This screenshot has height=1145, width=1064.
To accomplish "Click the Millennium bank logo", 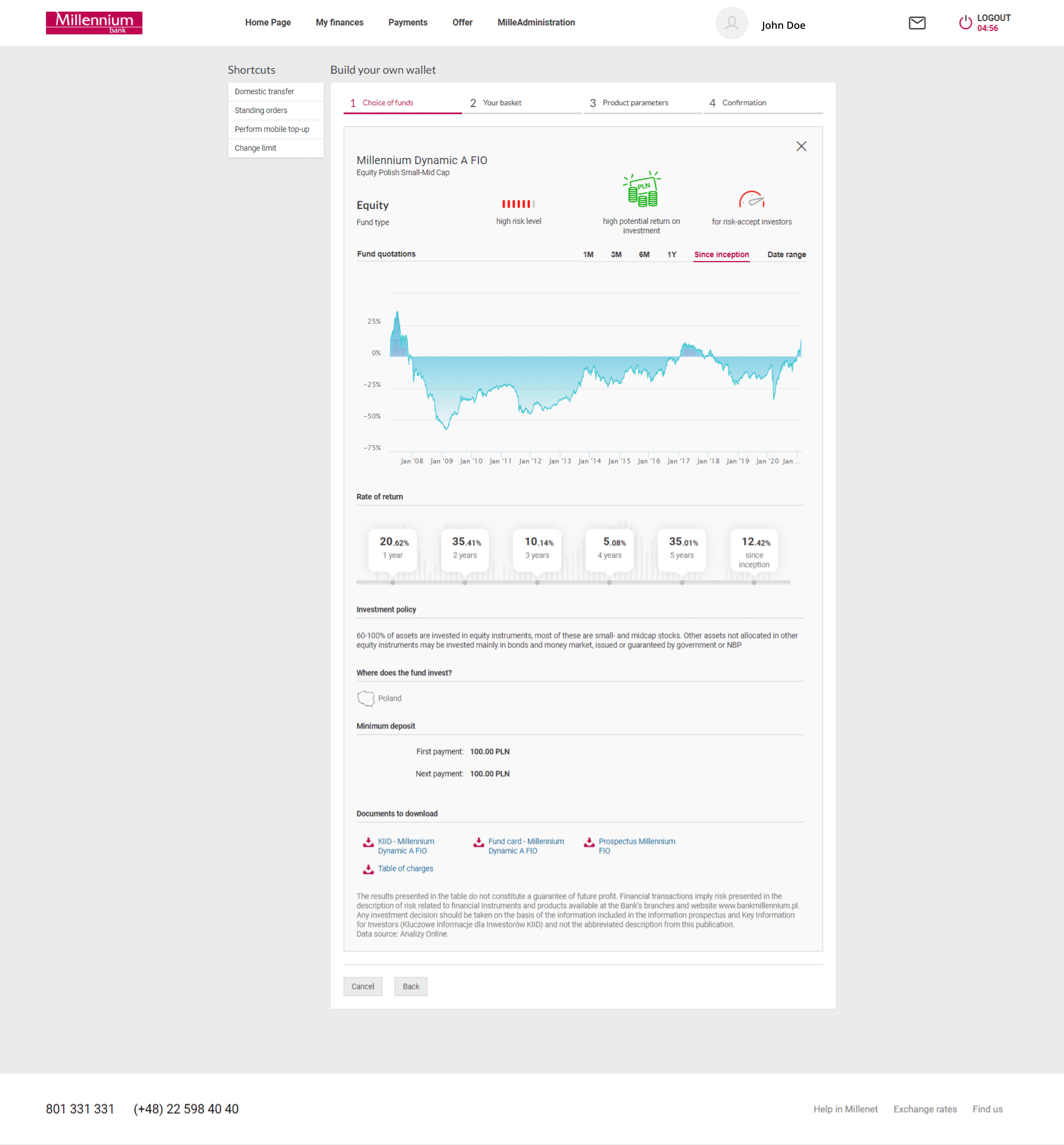I will coord(94,23).
